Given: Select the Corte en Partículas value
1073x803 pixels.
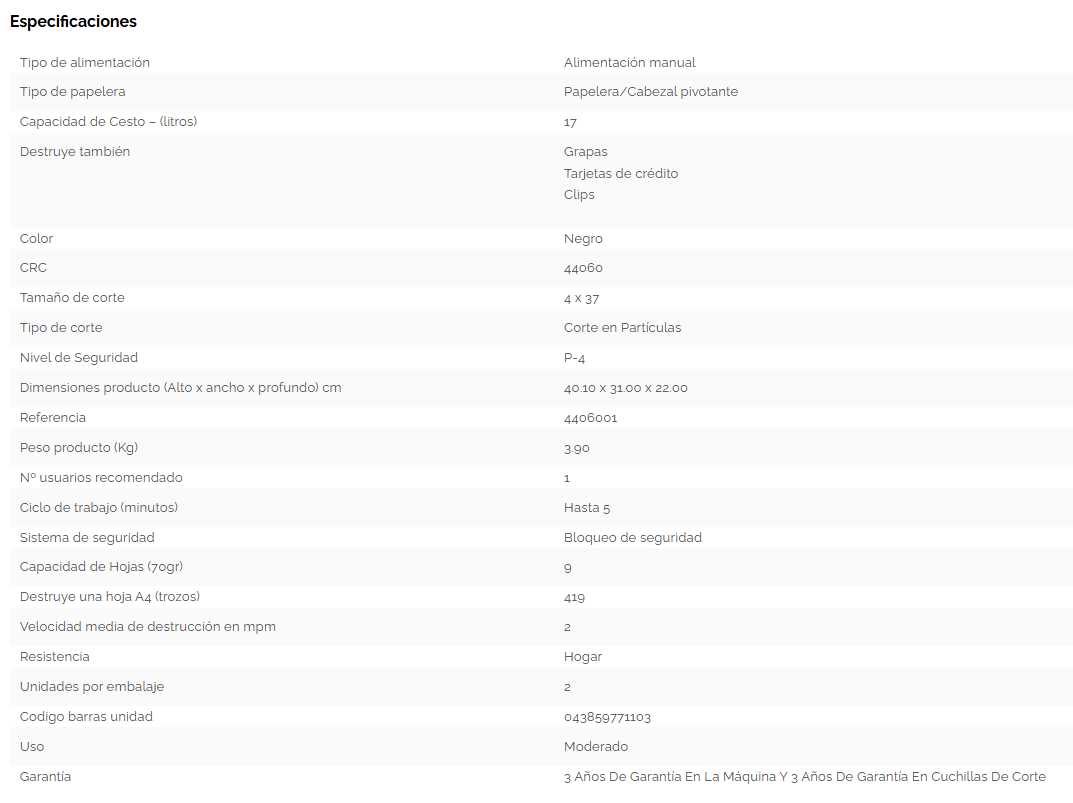Looking at the screenshot, I should click(x=622, y=328).
